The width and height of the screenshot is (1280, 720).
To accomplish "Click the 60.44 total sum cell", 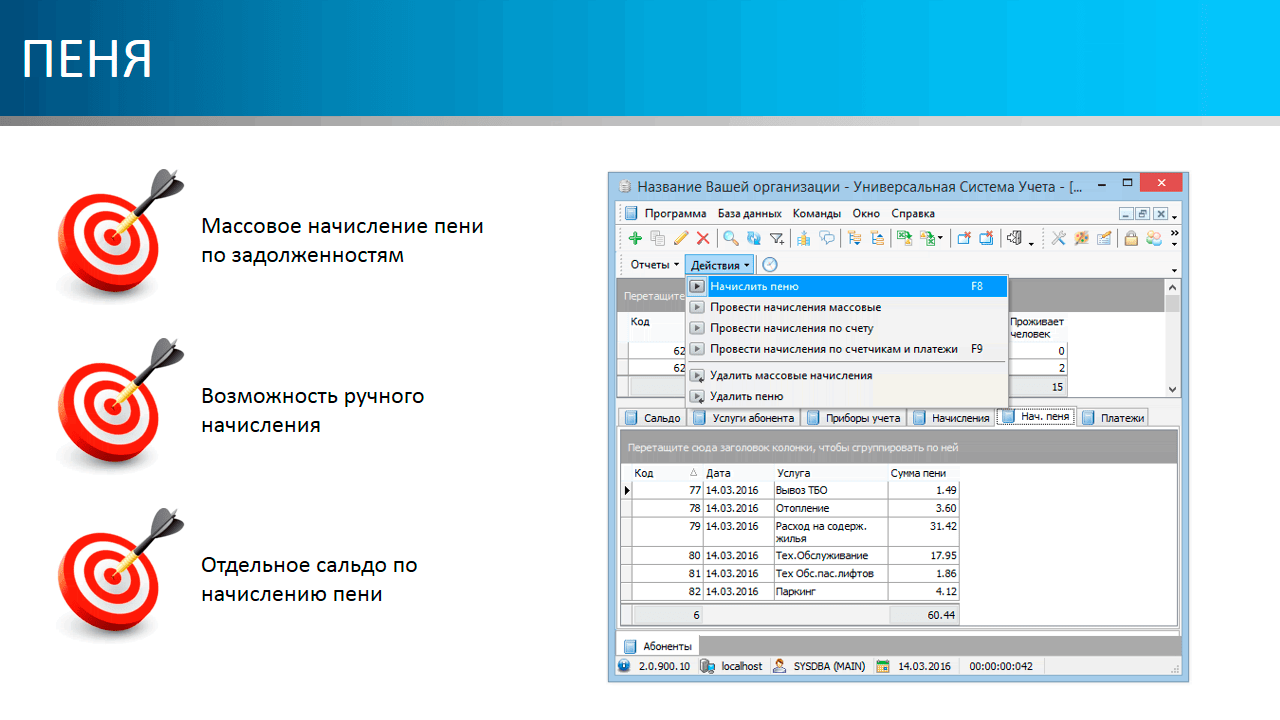I will click(923, 615).
